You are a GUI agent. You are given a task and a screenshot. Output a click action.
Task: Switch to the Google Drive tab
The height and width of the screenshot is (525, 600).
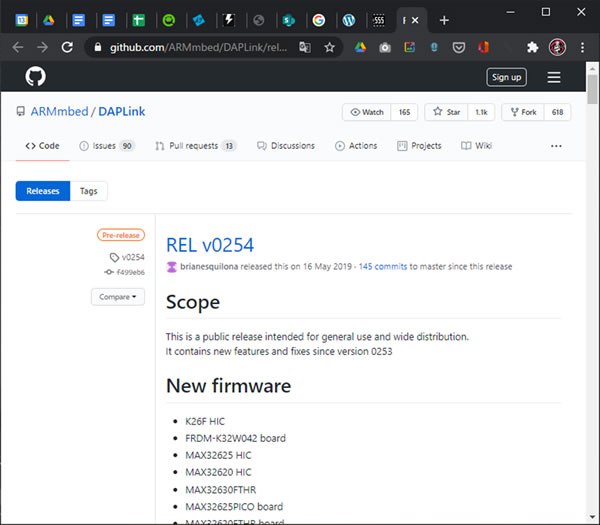point(49,20)
